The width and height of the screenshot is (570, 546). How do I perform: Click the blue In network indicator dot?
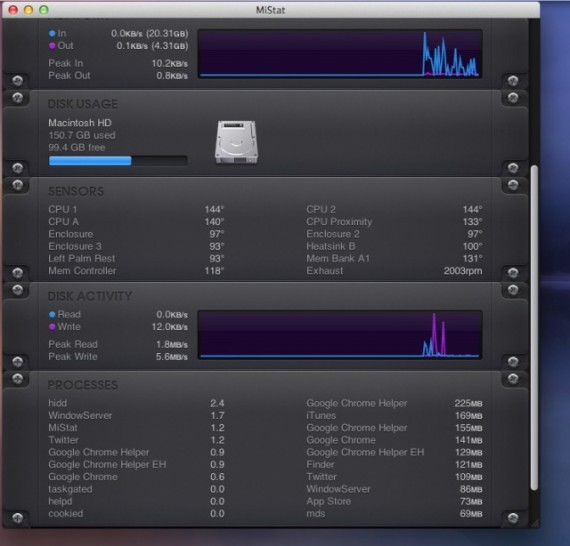pos(52,33)
